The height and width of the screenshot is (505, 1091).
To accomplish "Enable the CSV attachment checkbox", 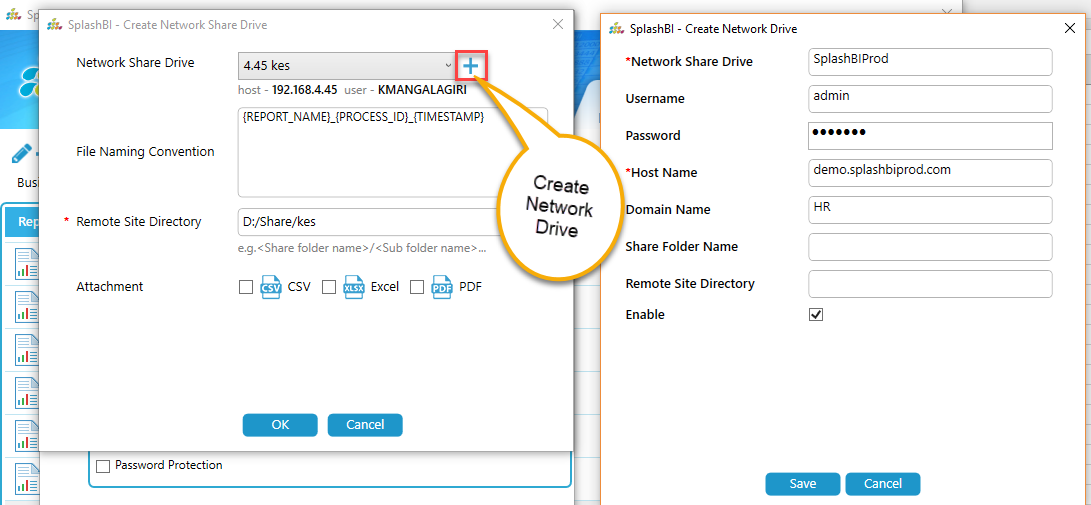I will click(246, 287).
